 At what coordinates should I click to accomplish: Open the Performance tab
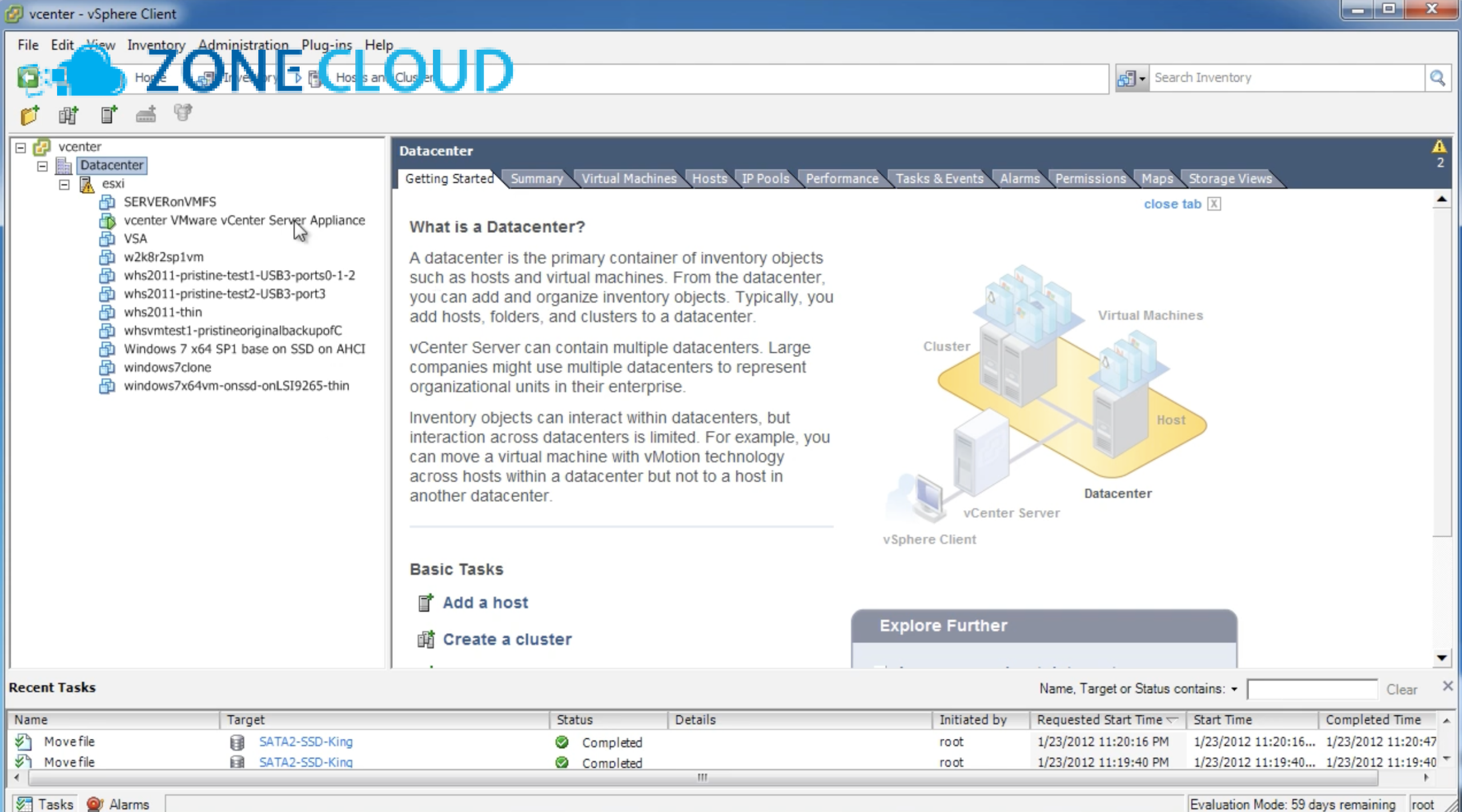pos(842,179)
